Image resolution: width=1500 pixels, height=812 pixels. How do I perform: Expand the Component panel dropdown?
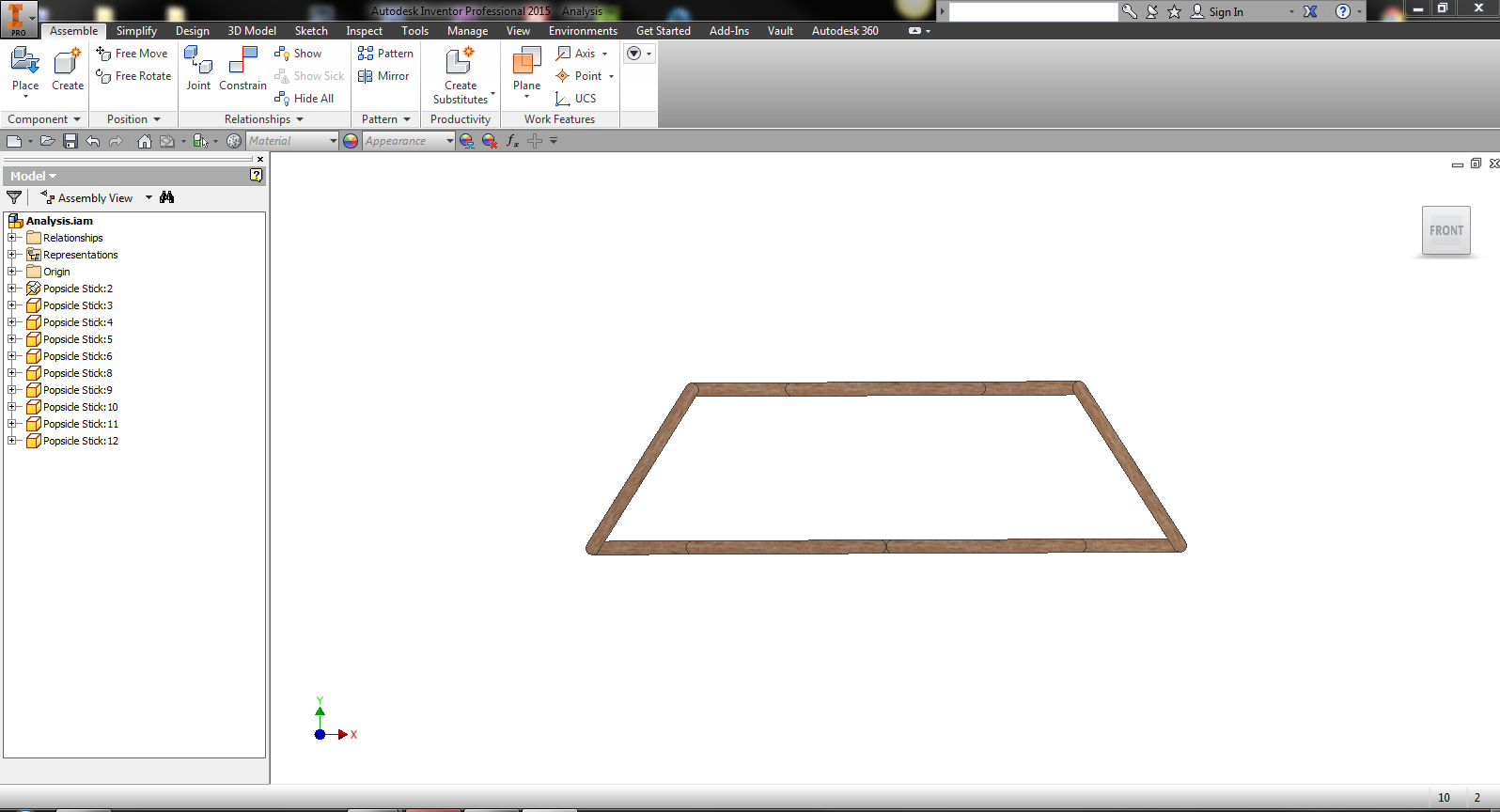(77, 119)
